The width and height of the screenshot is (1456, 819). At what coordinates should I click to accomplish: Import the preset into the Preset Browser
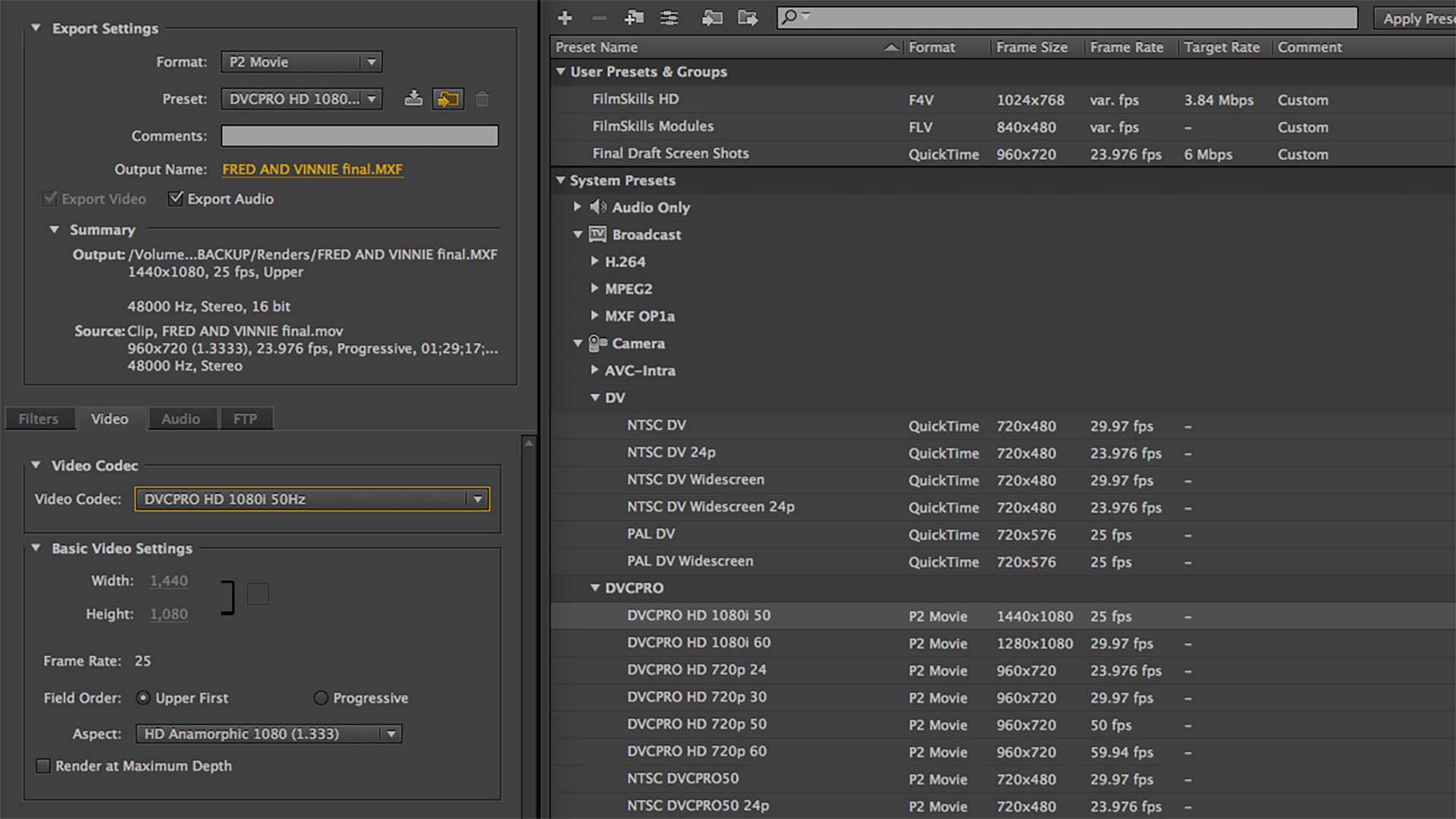pyautogui.click(x=447, y=99)
